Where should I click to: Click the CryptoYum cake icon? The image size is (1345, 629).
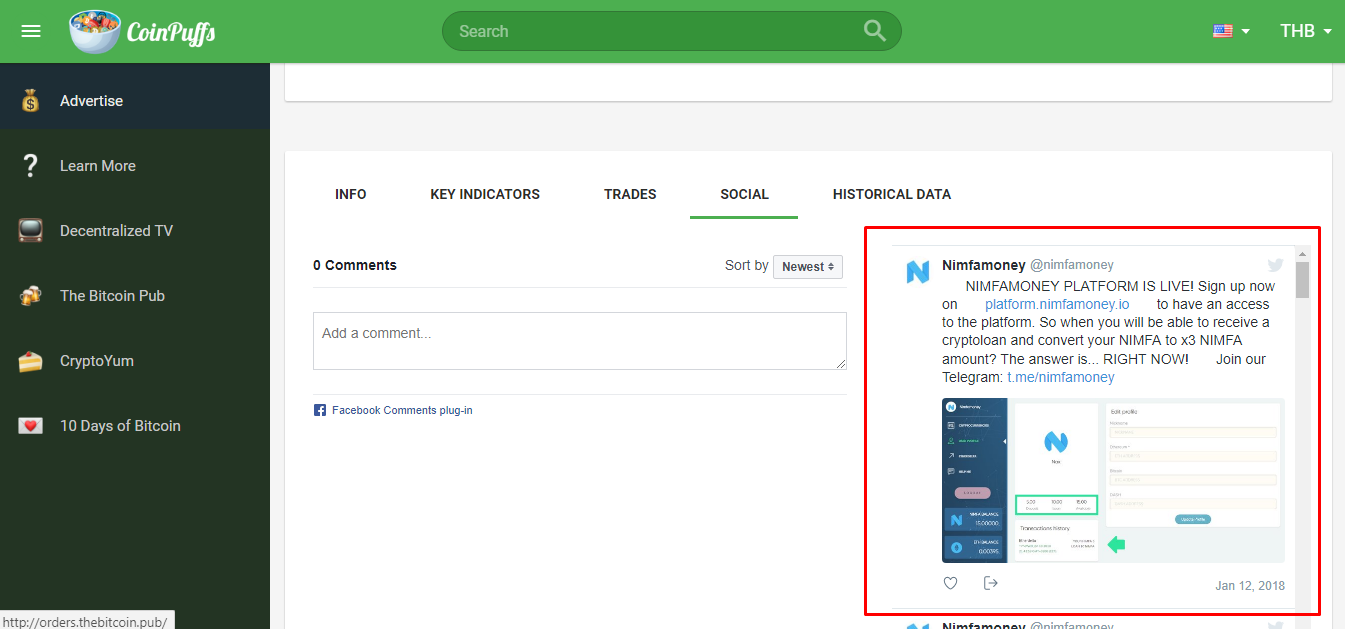pos(31,361)
